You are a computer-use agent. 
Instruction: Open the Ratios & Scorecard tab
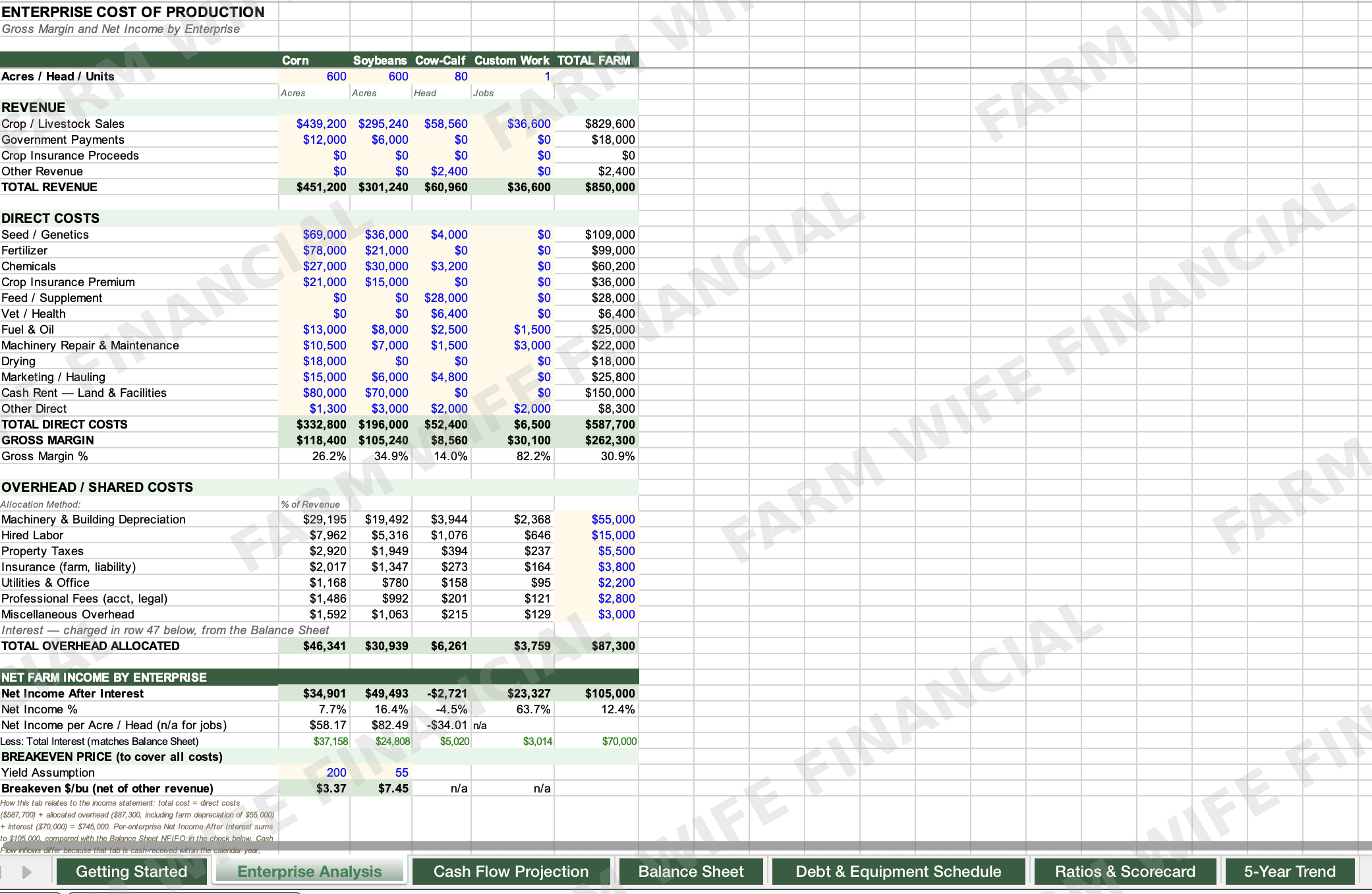point(1126,872)
